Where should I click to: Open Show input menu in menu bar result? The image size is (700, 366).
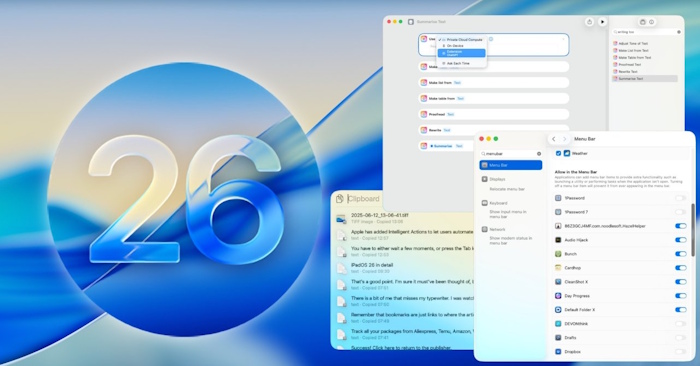pos(508,214)
